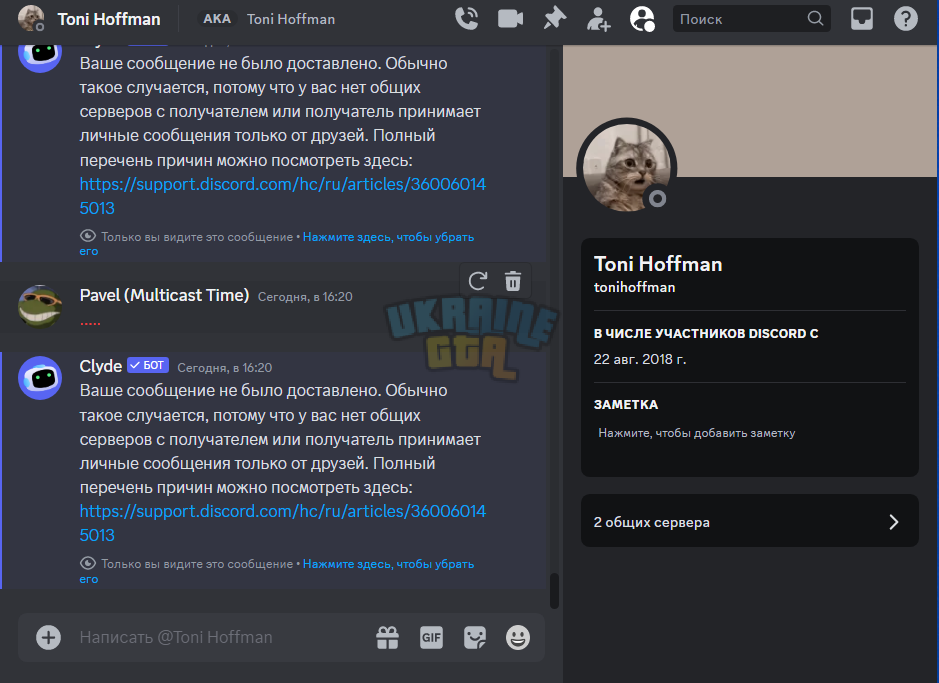Click Clyde's avatar in lower message

point(40,378)
